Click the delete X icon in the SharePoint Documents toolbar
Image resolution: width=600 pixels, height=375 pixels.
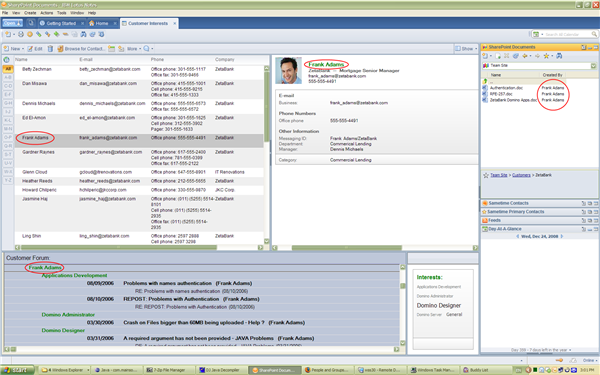coord(507,56)
